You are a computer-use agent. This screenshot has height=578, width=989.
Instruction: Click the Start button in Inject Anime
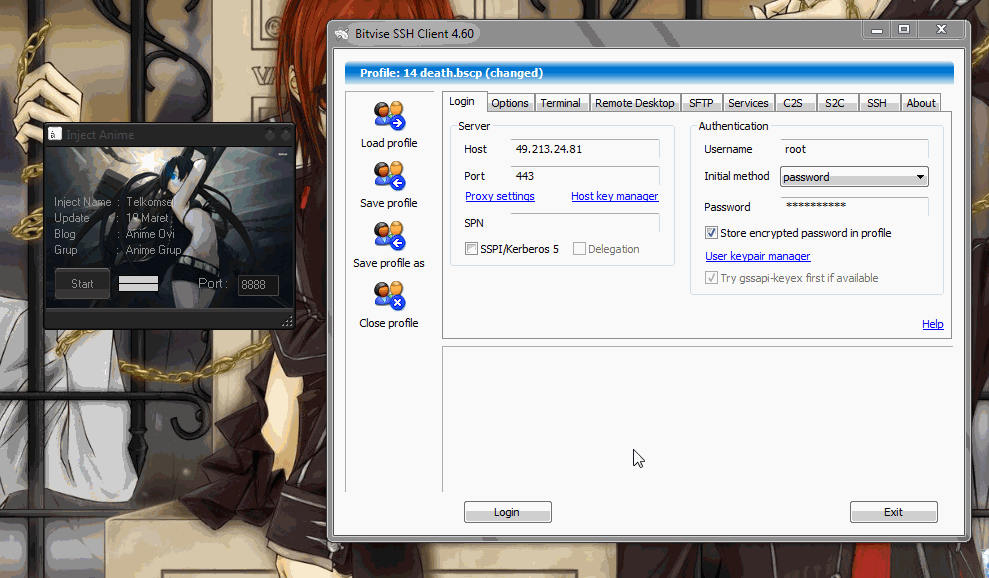(82, 284)
